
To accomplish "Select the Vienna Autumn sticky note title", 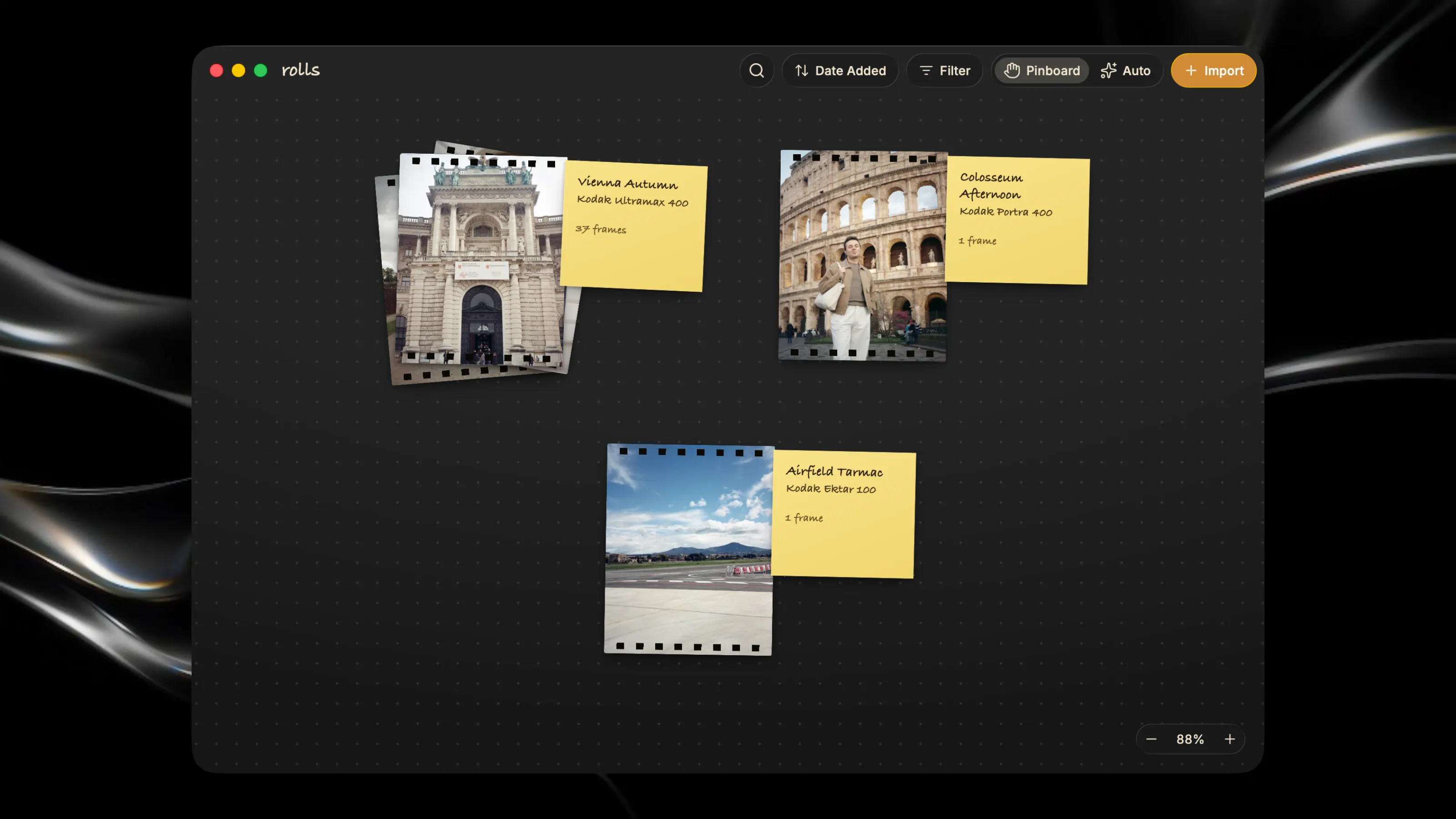I will [x=627, y=183].
